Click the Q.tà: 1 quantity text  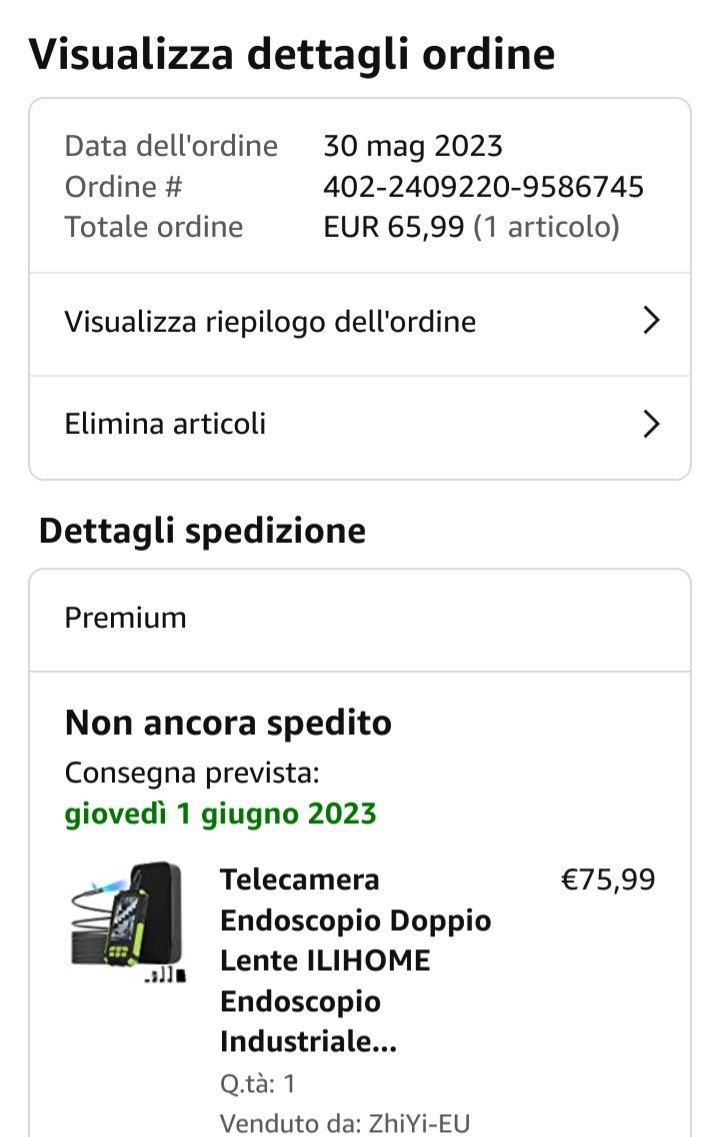click(257, 1083)
